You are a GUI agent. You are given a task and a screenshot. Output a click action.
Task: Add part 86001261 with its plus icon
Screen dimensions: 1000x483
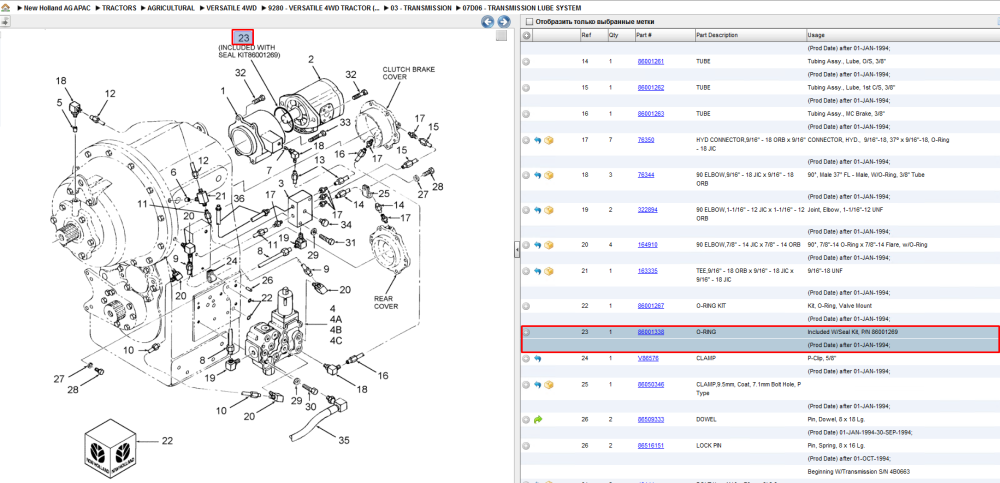(526, 62)
